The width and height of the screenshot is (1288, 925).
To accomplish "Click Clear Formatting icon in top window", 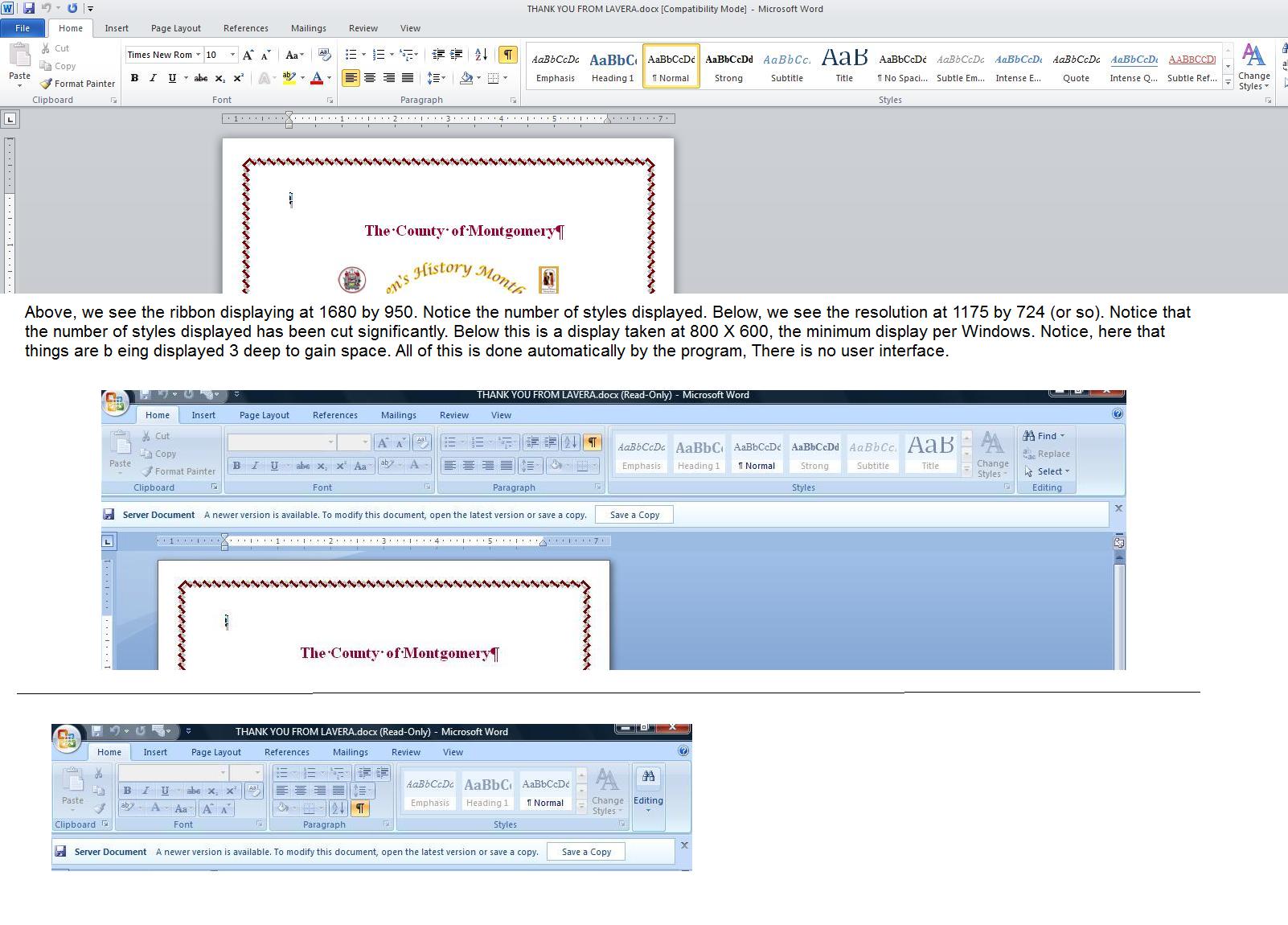I will [x=324, y=55].
